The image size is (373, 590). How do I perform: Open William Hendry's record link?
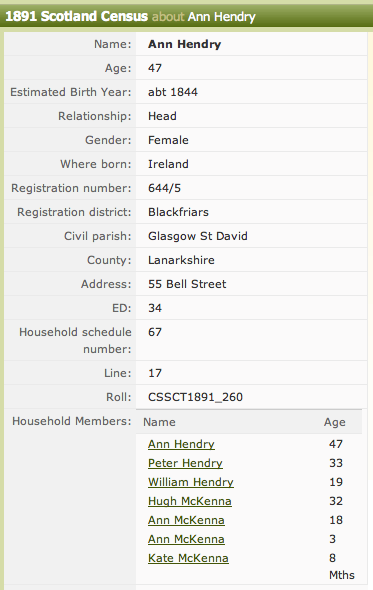pos(191,482)
